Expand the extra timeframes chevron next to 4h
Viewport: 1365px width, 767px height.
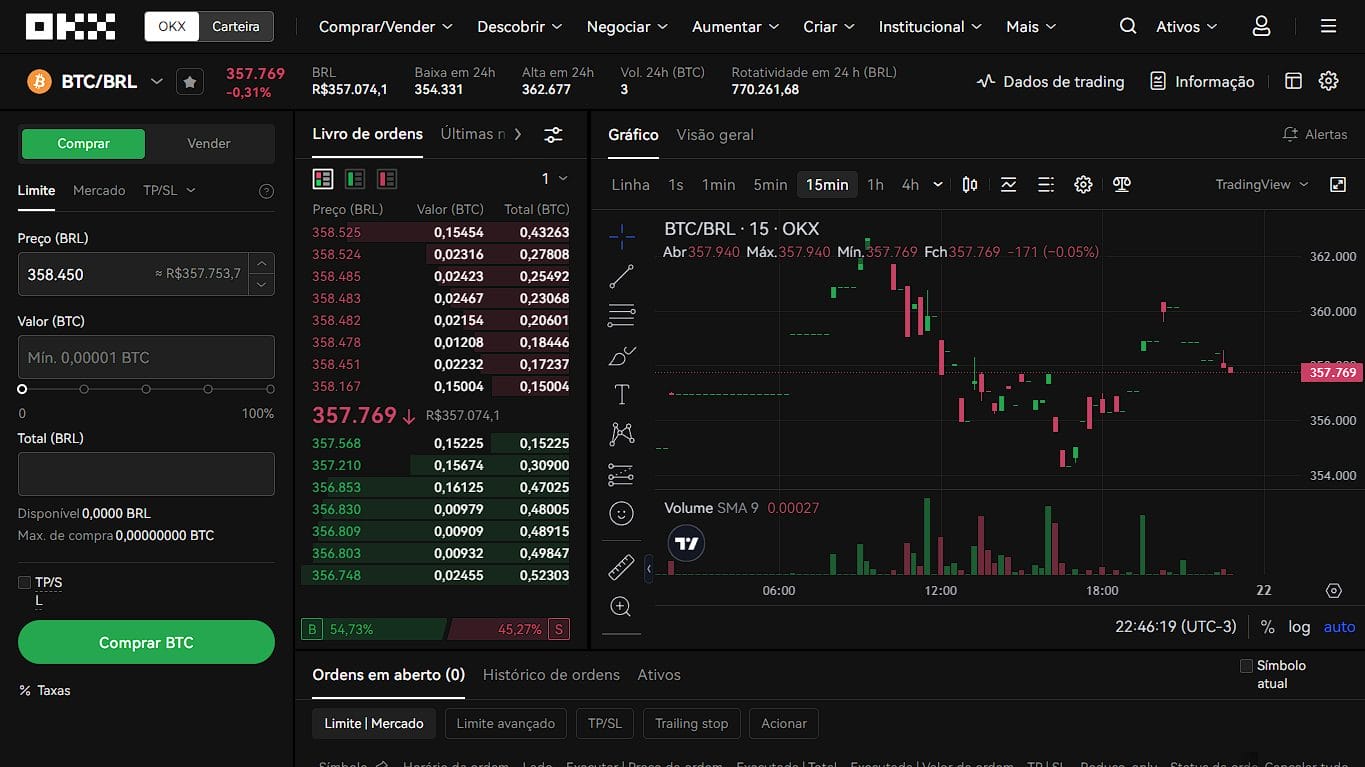click(936, 184)
